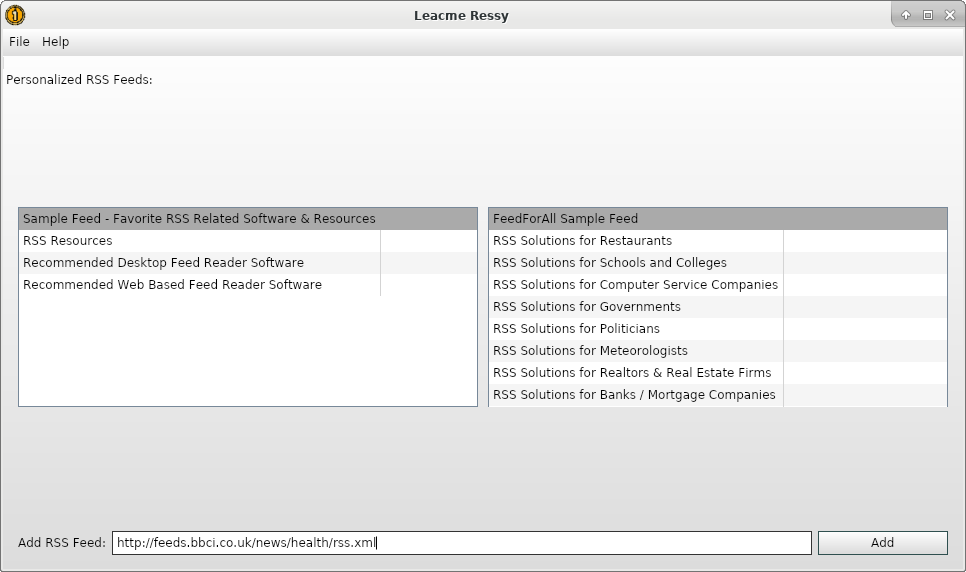Select RSS Solutions for Meteorologists

coord(590,351)
